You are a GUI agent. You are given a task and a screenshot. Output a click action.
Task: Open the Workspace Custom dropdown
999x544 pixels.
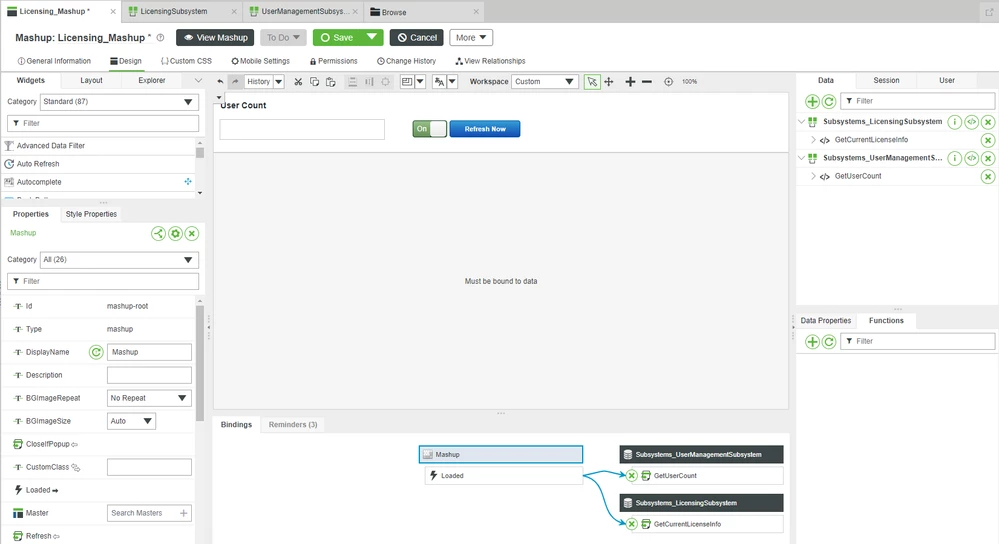coord(544,82)
